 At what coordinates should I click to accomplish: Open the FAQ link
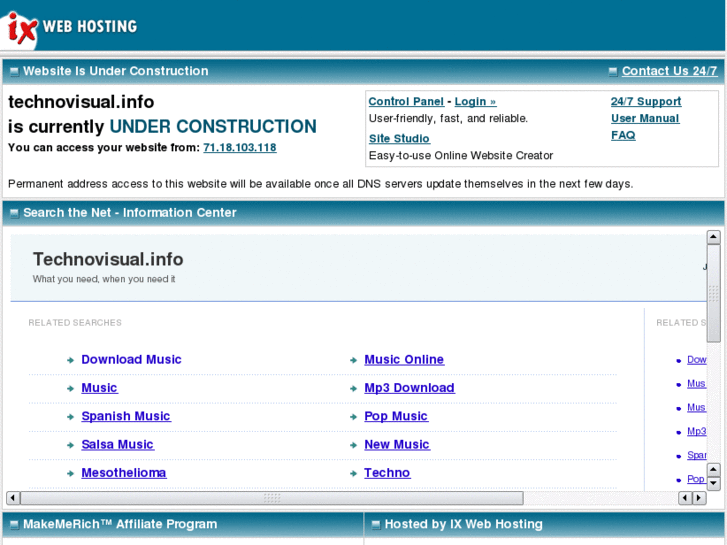(x=623, y=135)
